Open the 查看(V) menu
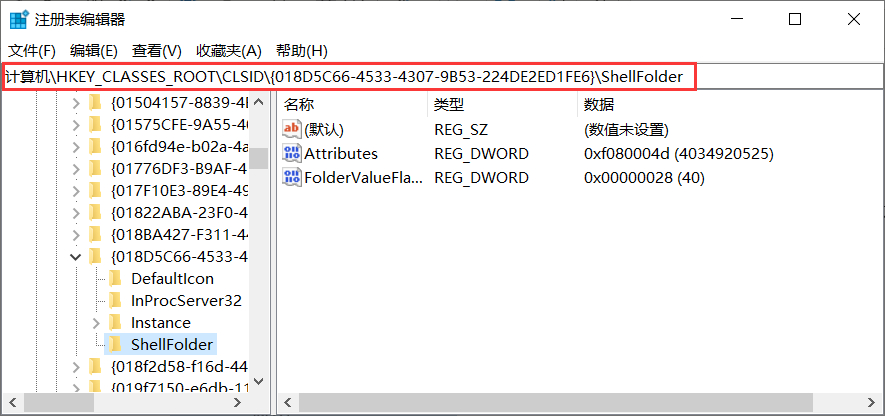The image size is (885, 416). pos(157,50)
